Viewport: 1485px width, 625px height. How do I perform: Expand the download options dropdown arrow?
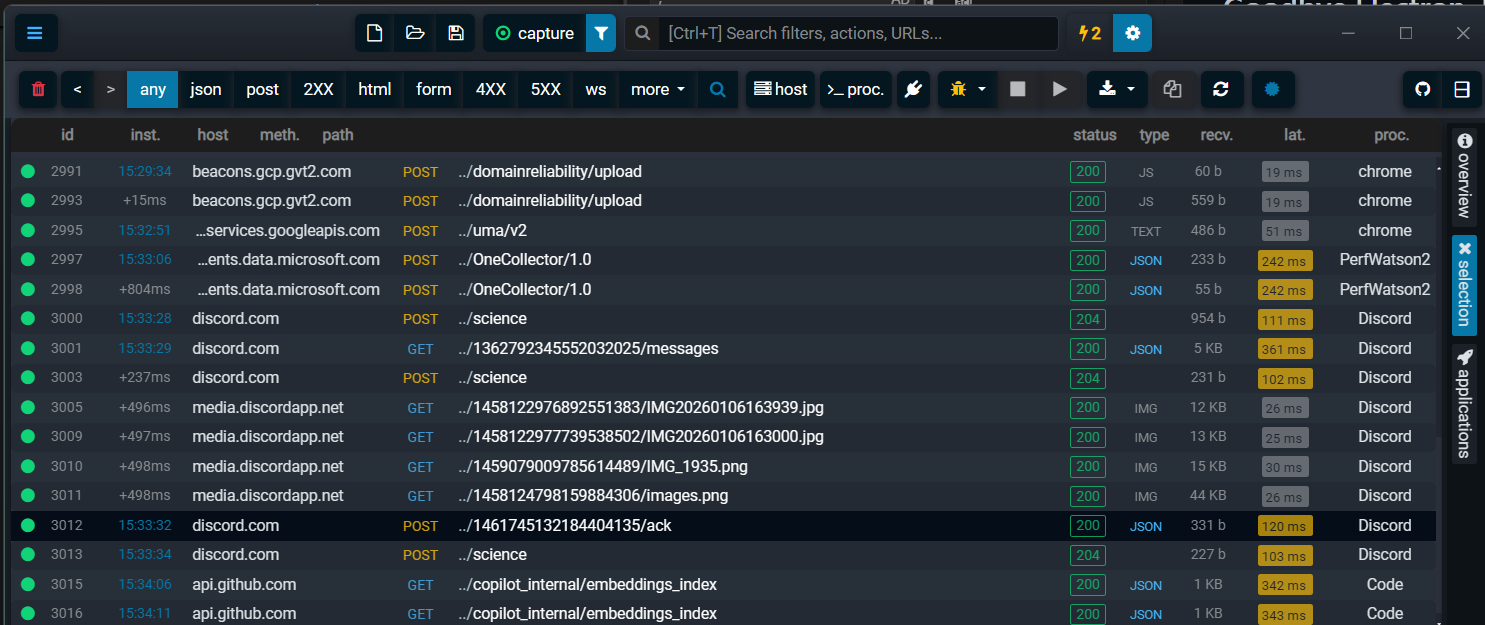click(1133, 89)
